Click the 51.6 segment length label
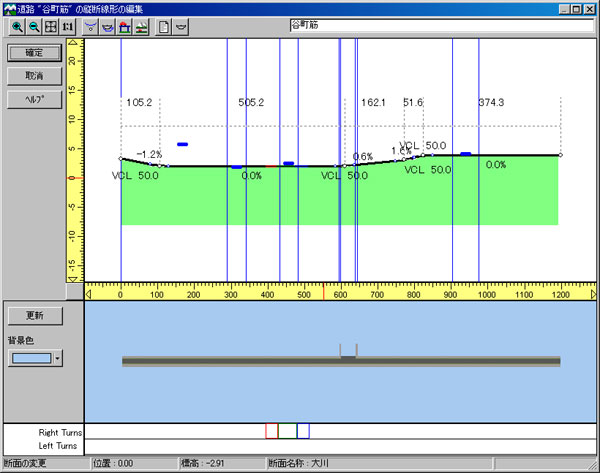Screen dimensions: 600x473 (x=413, y=103)
